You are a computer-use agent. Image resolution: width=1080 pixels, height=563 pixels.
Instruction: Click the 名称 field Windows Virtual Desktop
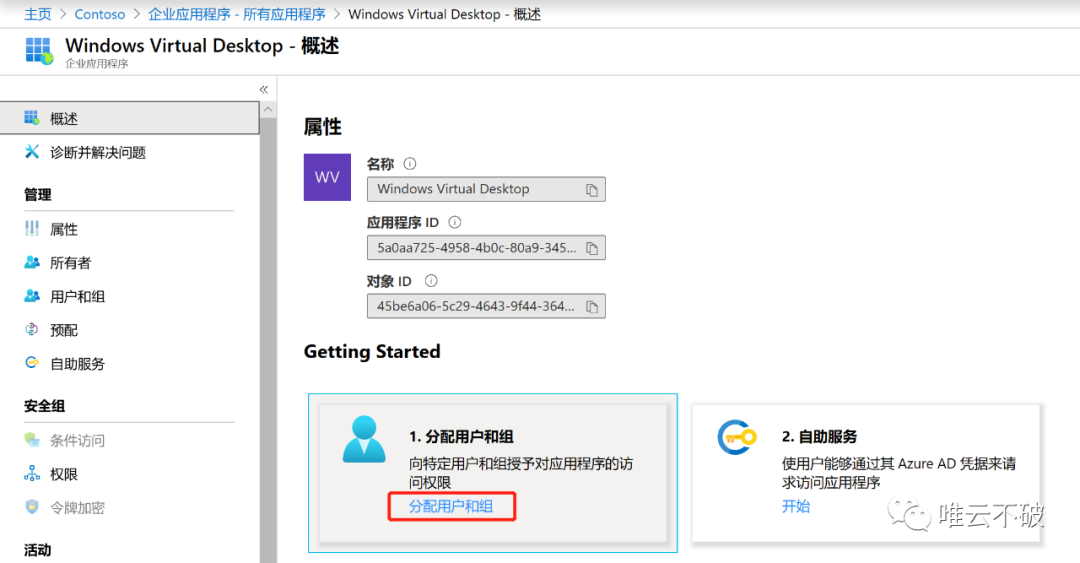point(486,190)
